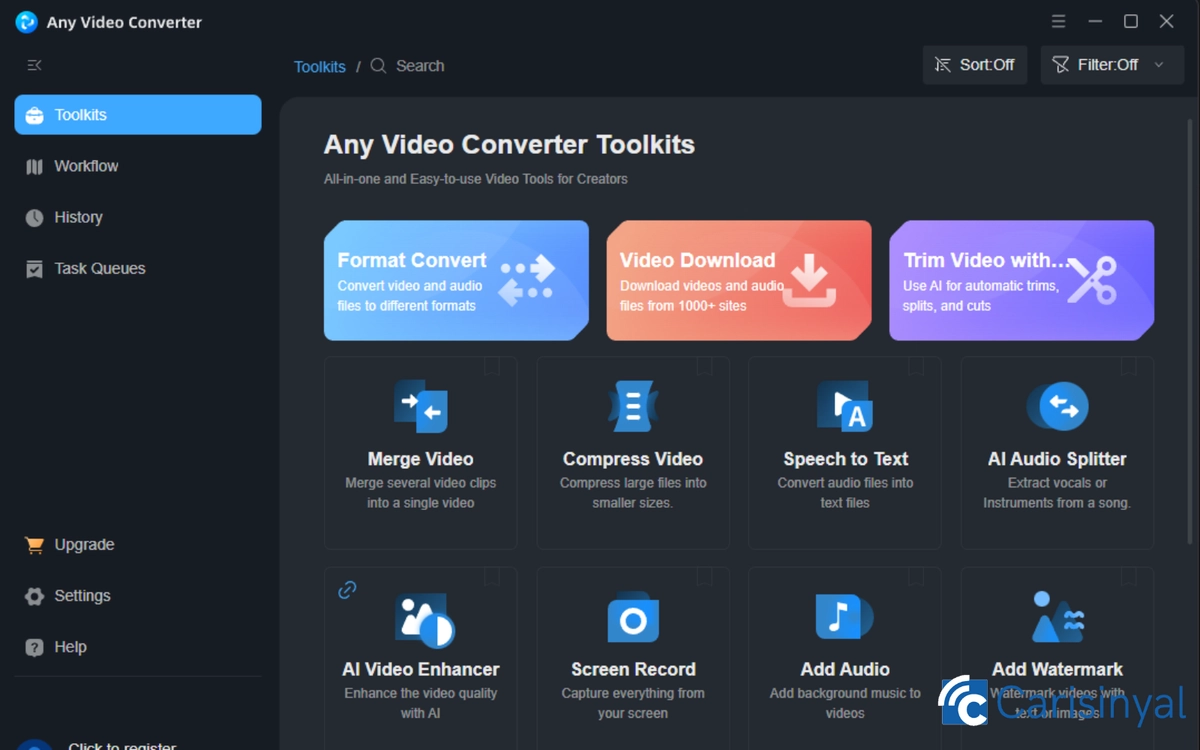Tick the checkbox on Speech to Text card

click(916, 366)
